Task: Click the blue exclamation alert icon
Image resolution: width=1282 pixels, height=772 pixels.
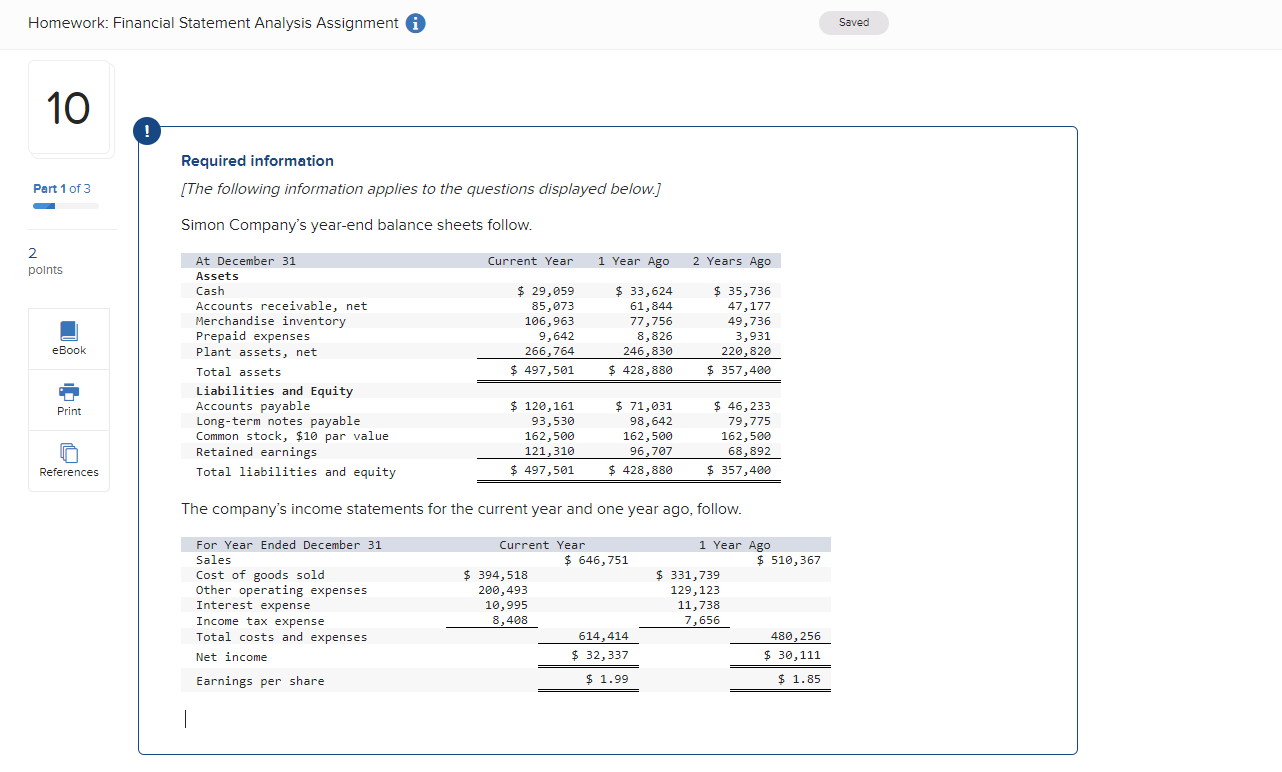Action: click(147, 130)
